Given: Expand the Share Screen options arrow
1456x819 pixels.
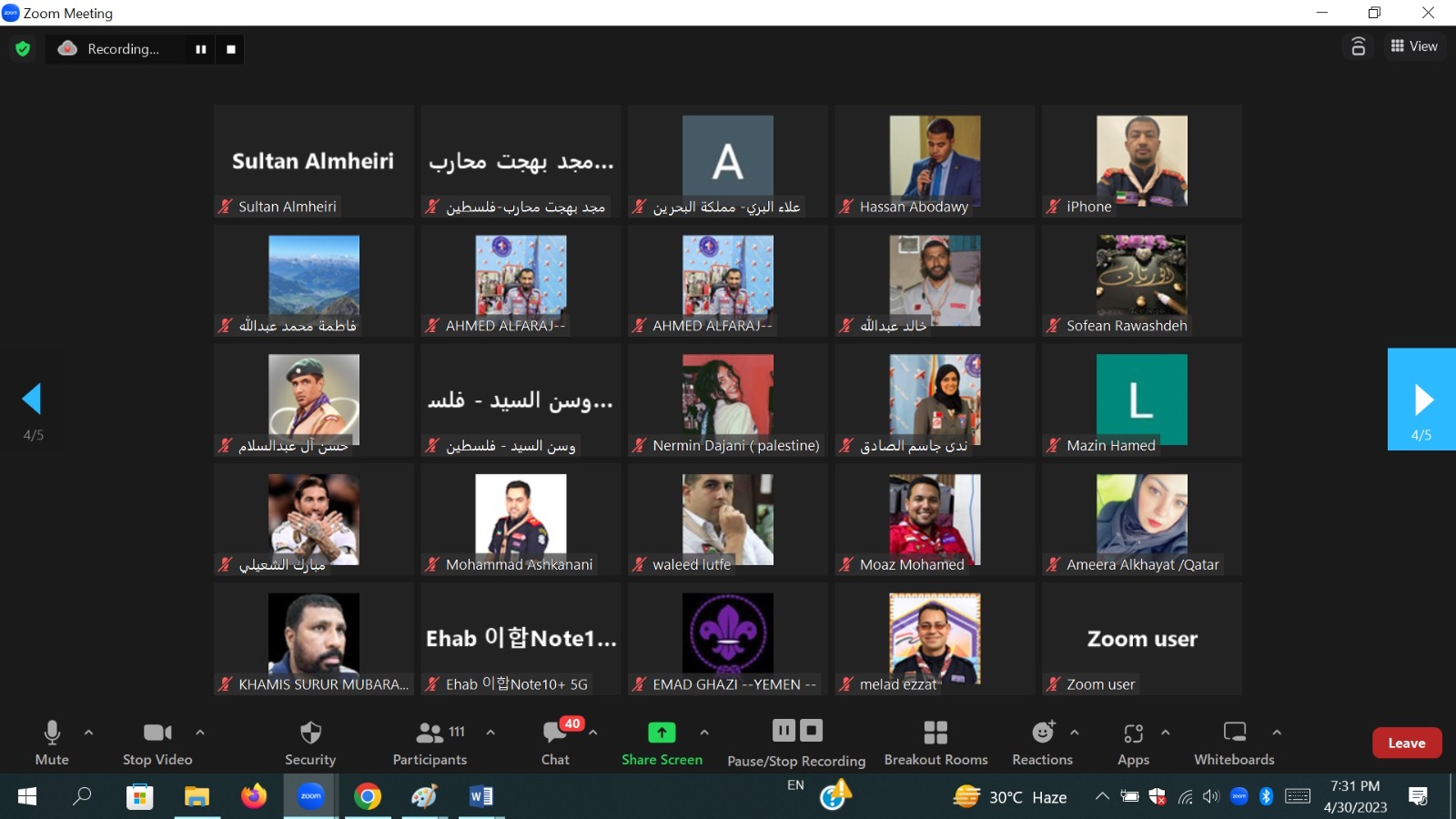Looking at the screenshot, I should [x=704, y=732].
